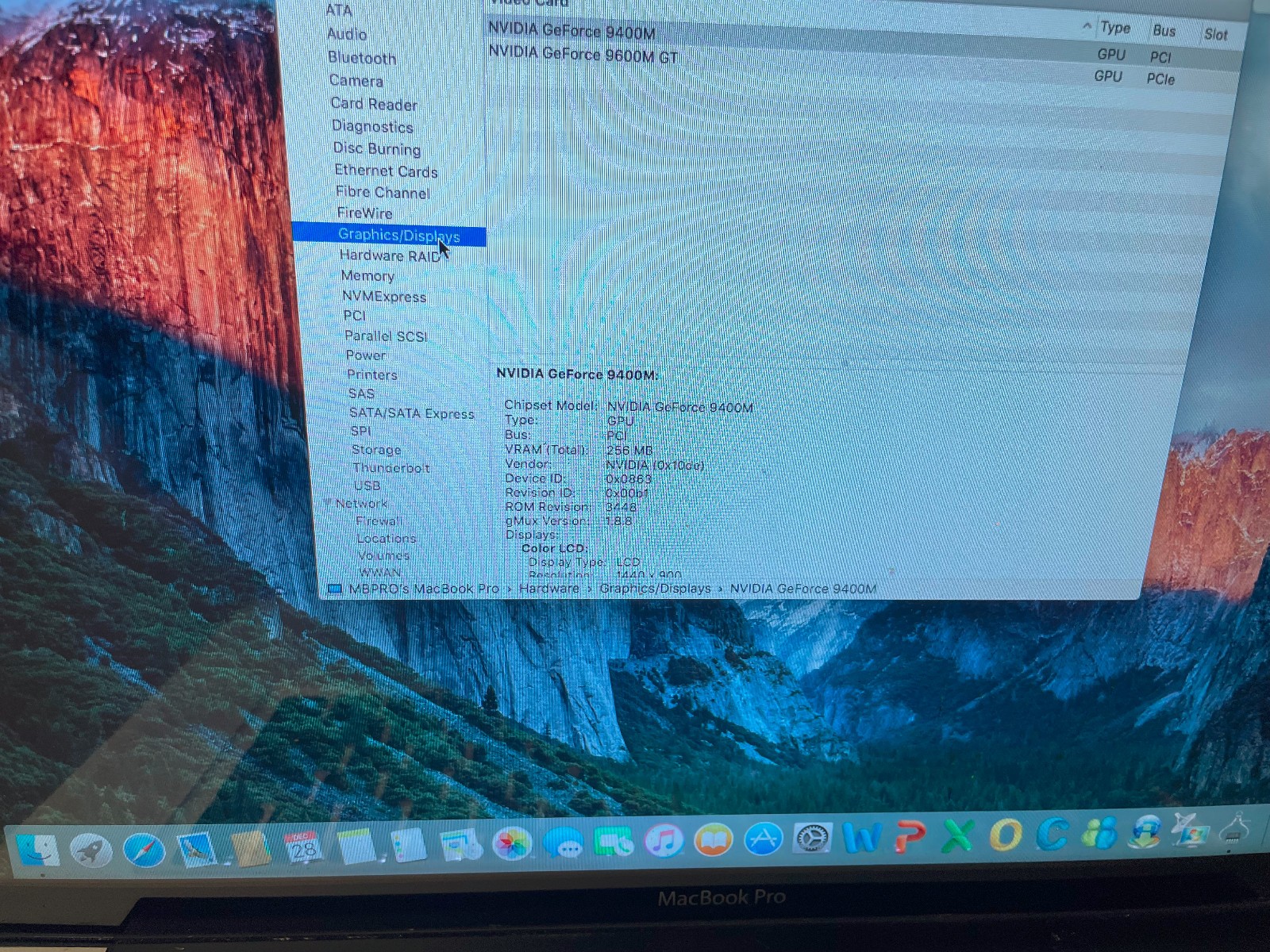Open iBooks orange book icon
Screen dimensions: 1270x952
(x=714, y=840)
